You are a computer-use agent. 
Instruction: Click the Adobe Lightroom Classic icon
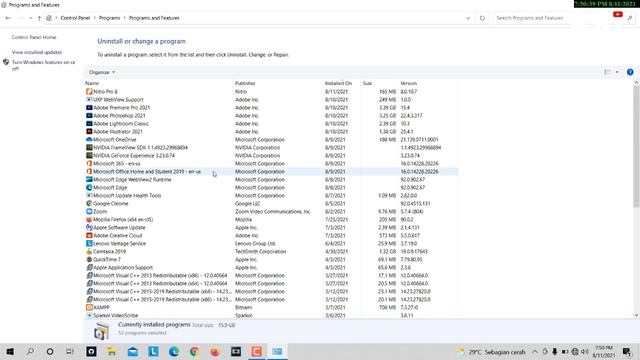coord(89,123)
